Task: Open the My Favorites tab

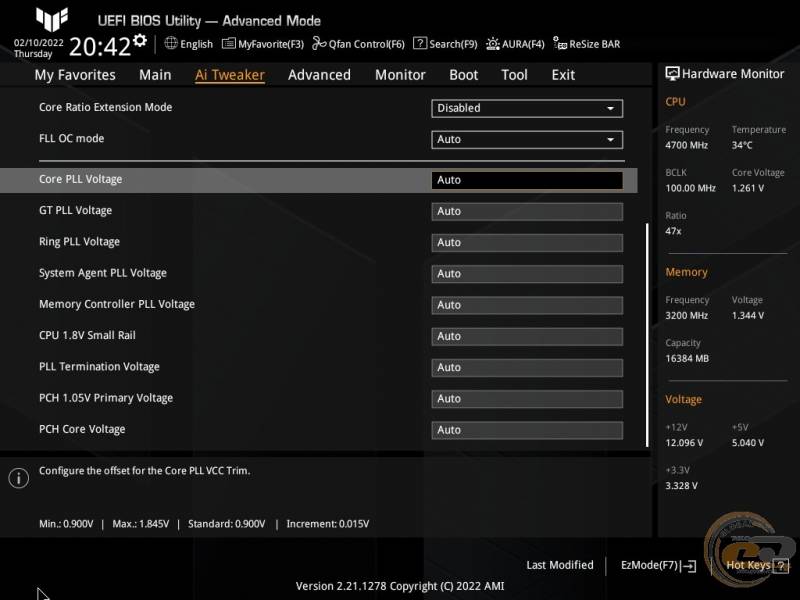Action: 75,75
